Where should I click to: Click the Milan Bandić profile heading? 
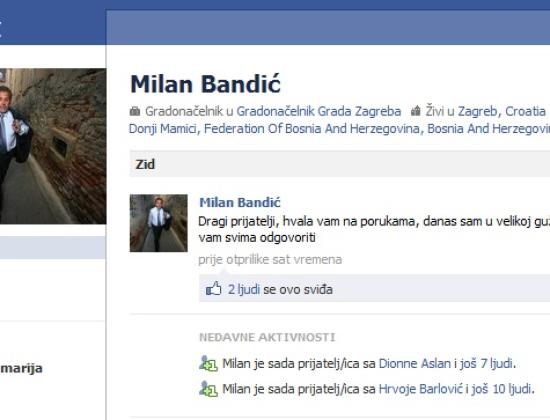point(205,84)
